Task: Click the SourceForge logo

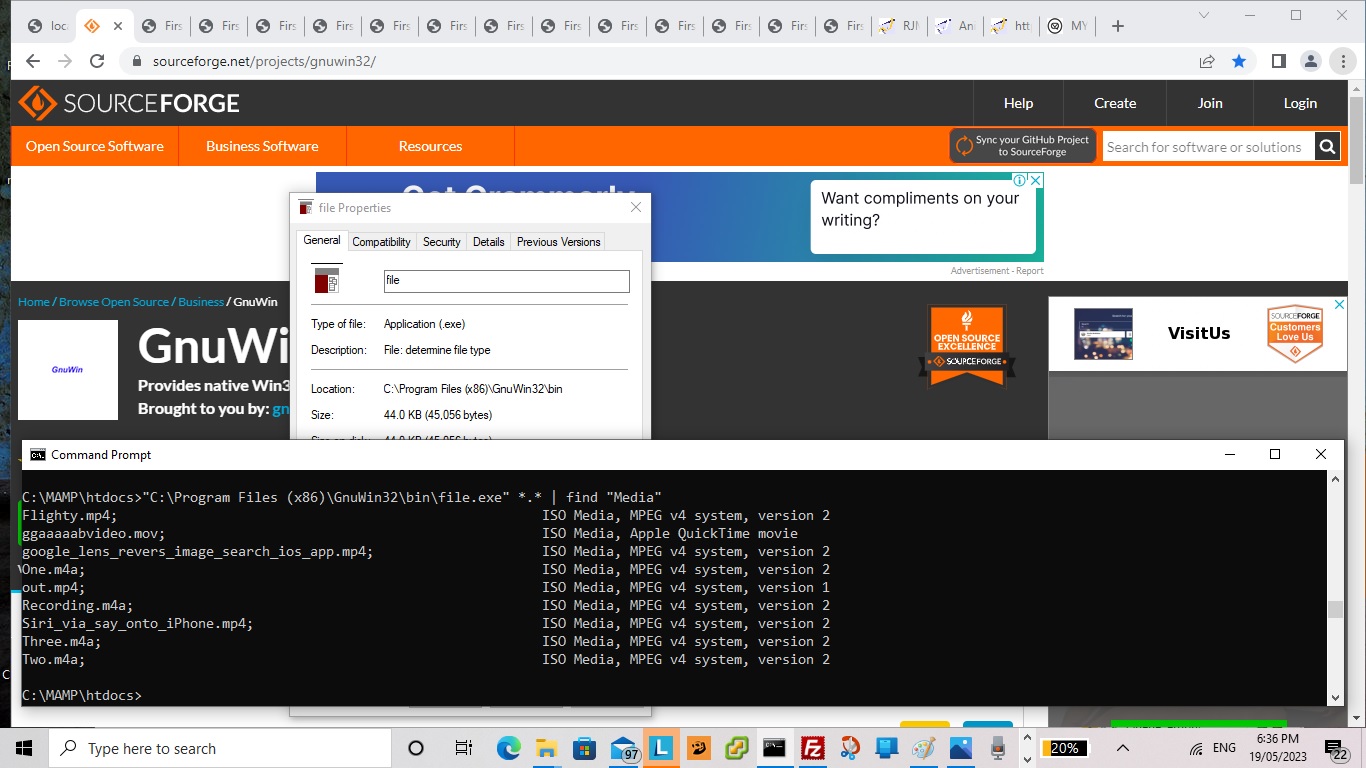Action: tap(130, 103)
